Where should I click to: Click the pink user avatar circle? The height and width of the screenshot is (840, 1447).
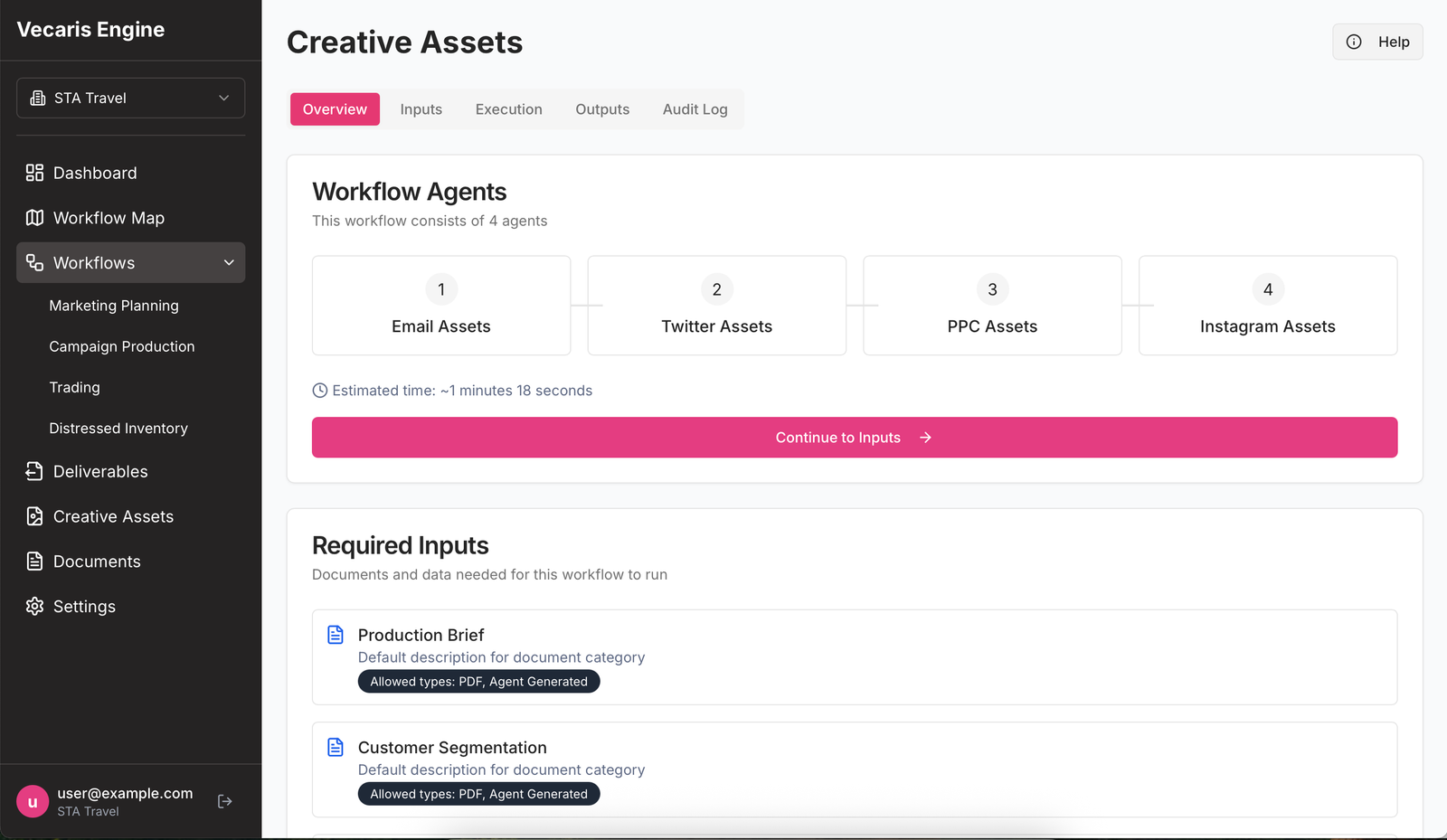click(33, 800)
